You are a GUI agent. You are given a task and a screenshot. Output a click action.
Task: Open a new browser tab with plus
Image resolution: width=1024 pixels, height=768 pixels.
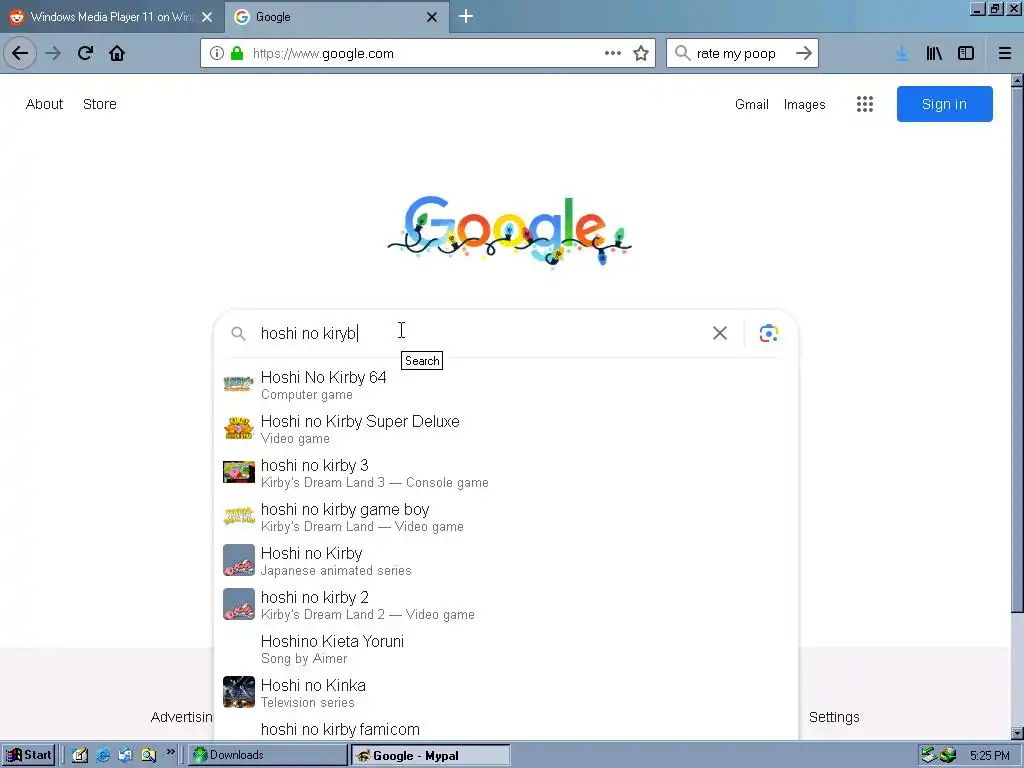(466, 16)
